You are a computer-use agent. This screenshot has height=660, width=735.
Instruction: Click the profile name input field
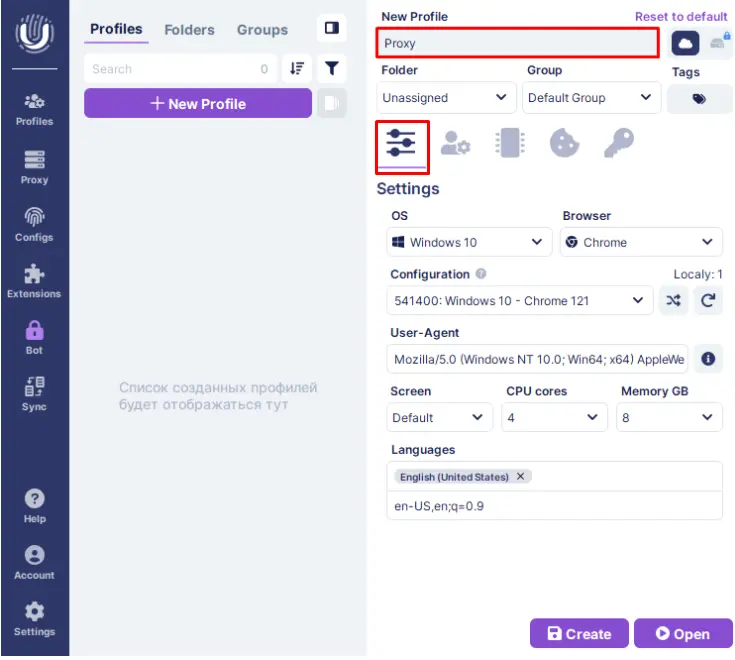(517, 44)
